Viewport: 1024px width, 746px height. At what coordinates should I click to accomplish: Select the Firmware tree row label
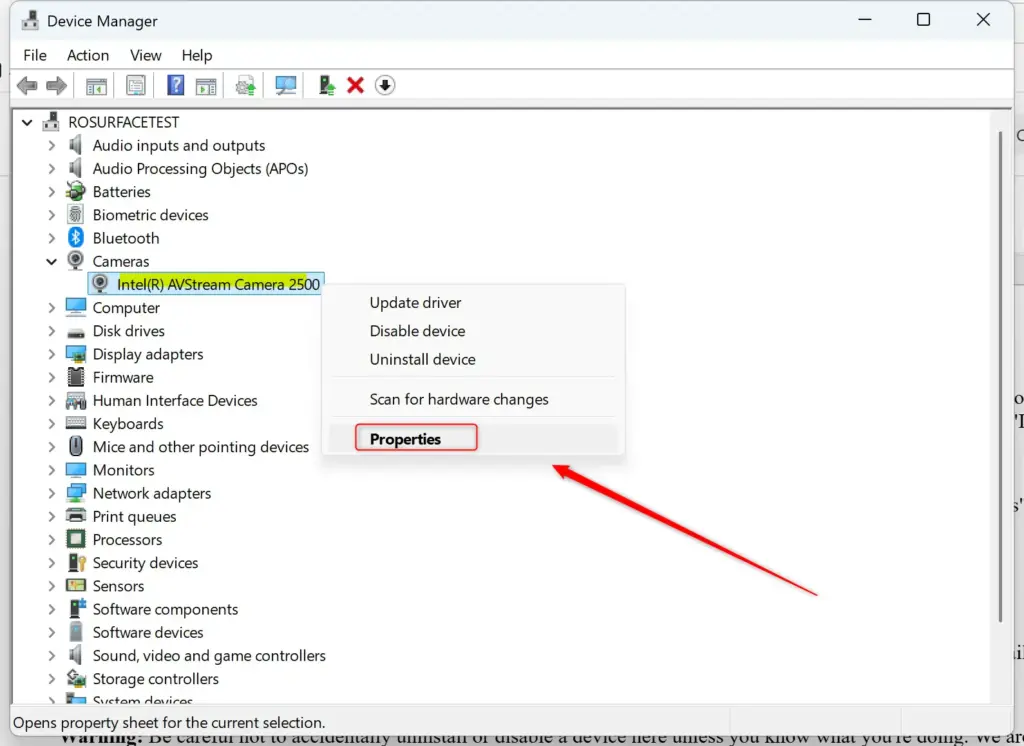click(123, 377)
